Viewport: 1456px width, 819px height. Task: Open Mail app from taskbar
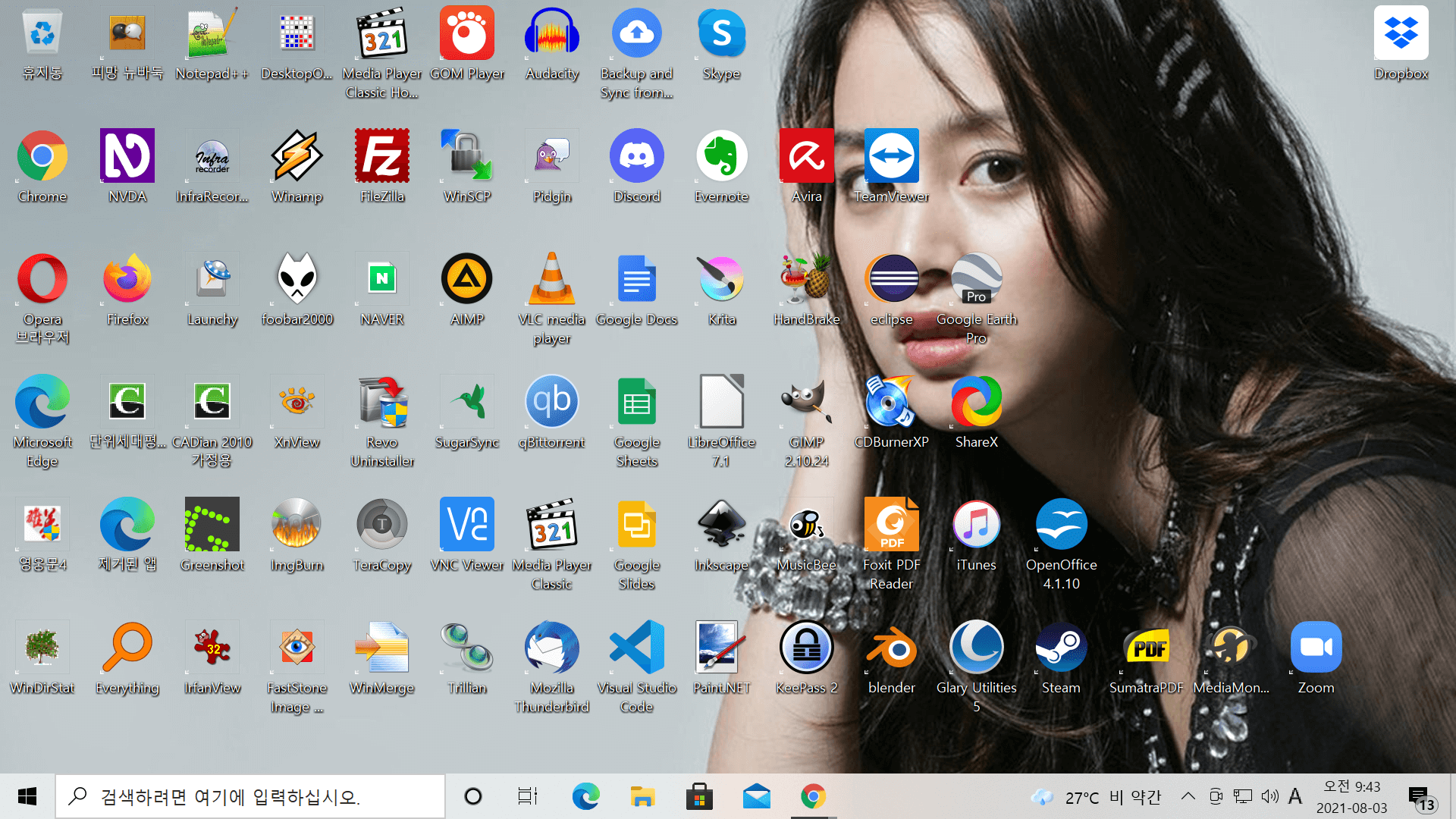(x=756, y=796)
